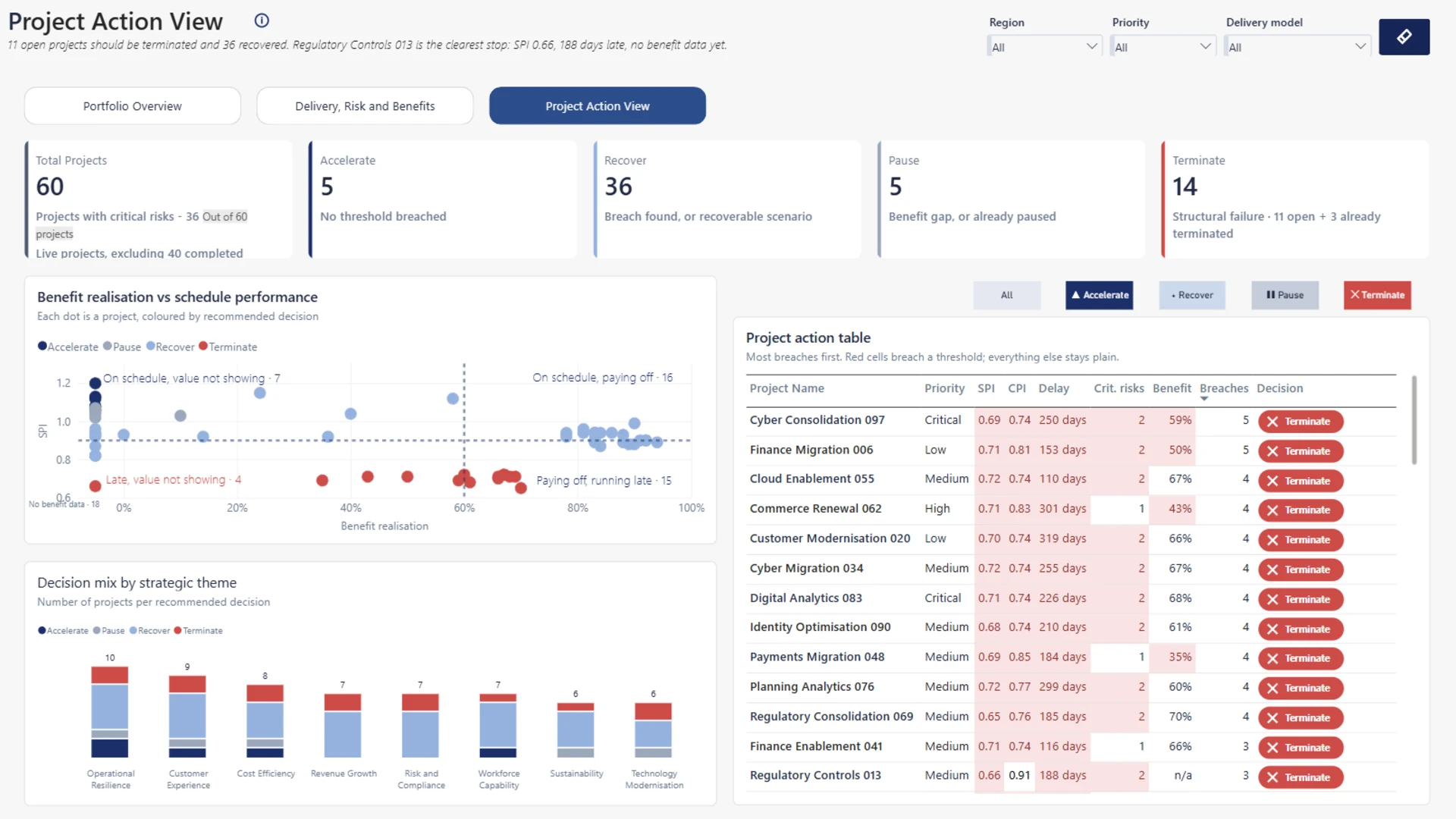
Task: Click the Recover KPI card showing 36
Action: [726, 199]
